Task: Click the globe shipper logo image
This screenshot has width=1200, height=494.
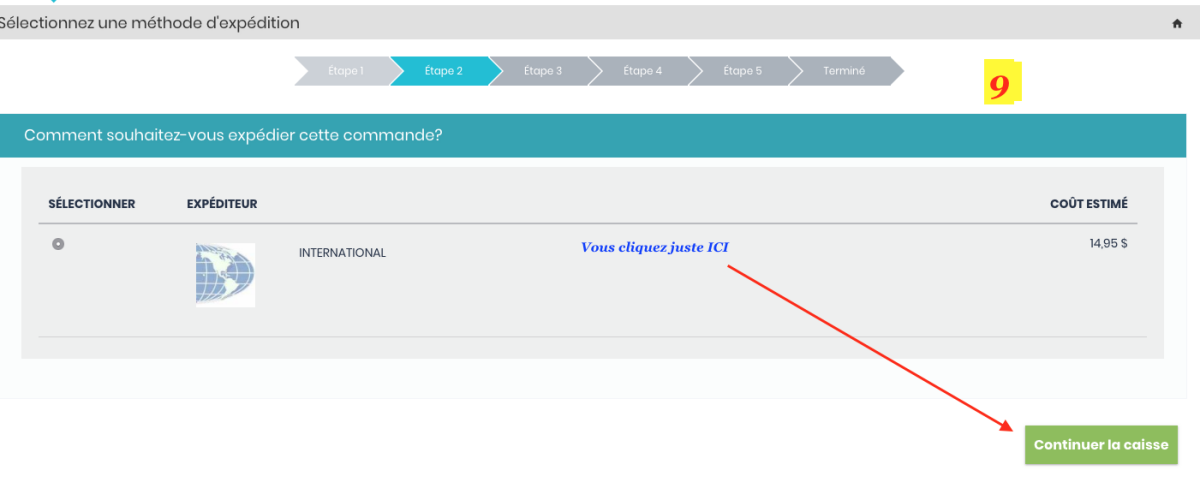Action: 225,274
